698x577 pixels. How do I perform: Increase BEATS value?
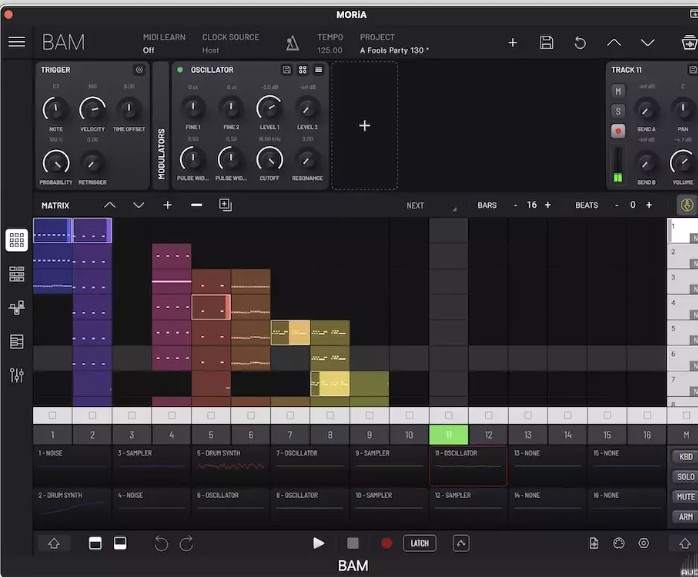pyautogui.click(x=649, y=205)
